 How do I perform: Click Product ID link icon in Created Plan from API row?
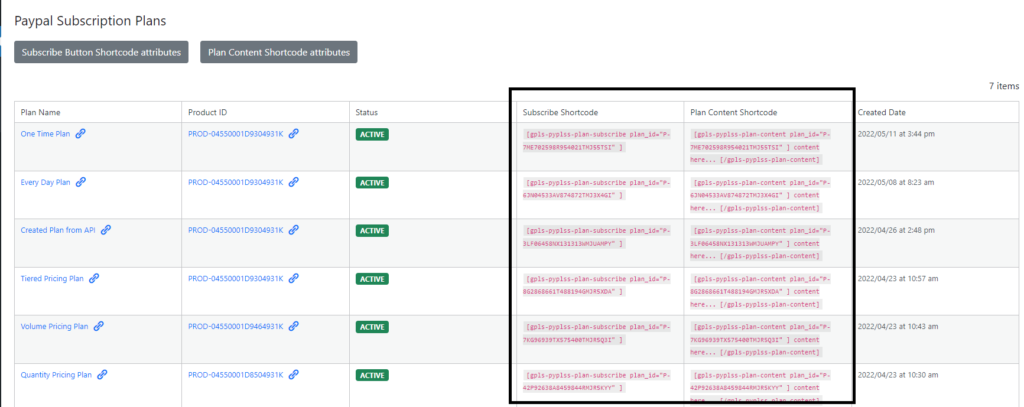click(x=294, y=230)
